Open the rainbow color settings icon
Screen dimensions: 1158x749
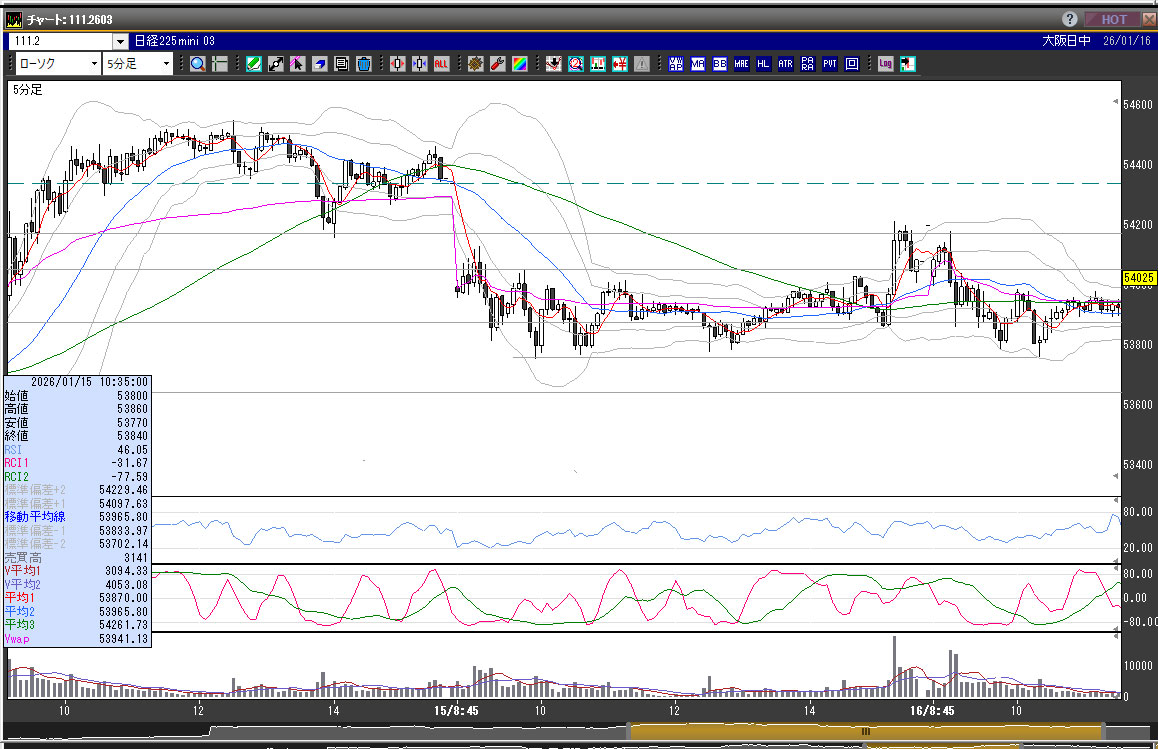519,64
